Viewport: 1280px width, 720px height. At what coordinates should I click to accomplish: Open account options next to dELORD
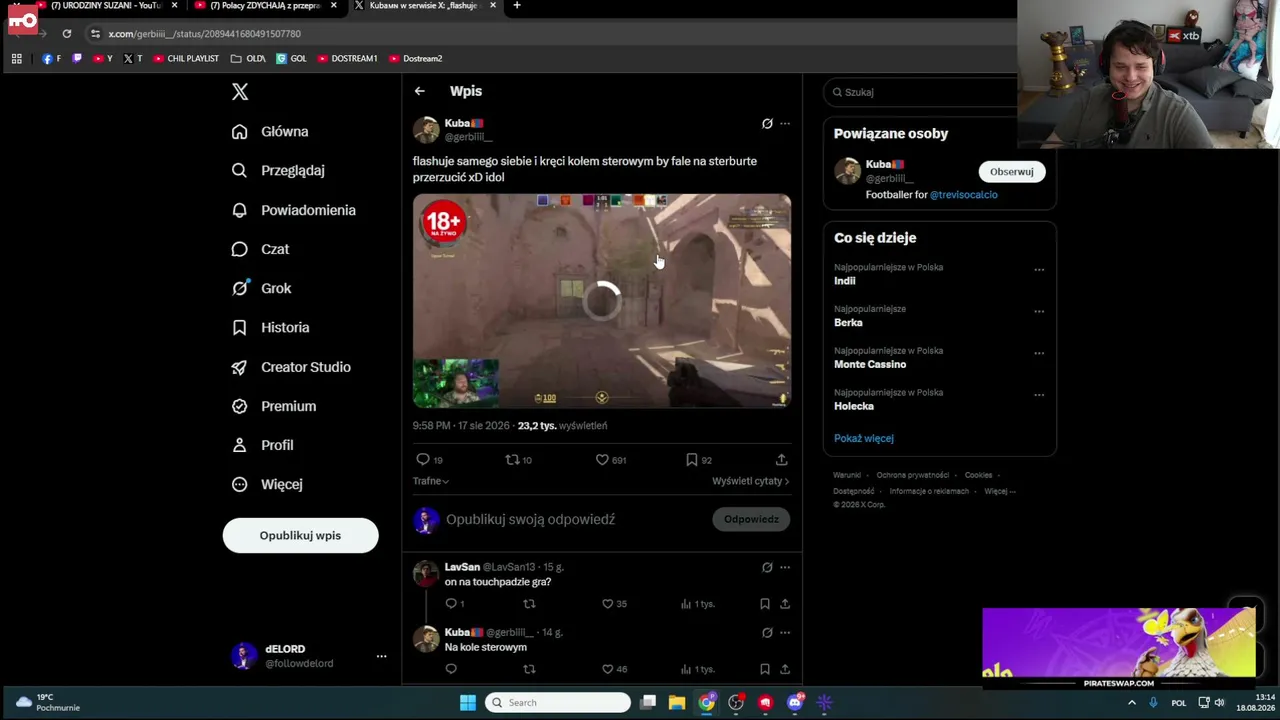[x=381, y=656]
